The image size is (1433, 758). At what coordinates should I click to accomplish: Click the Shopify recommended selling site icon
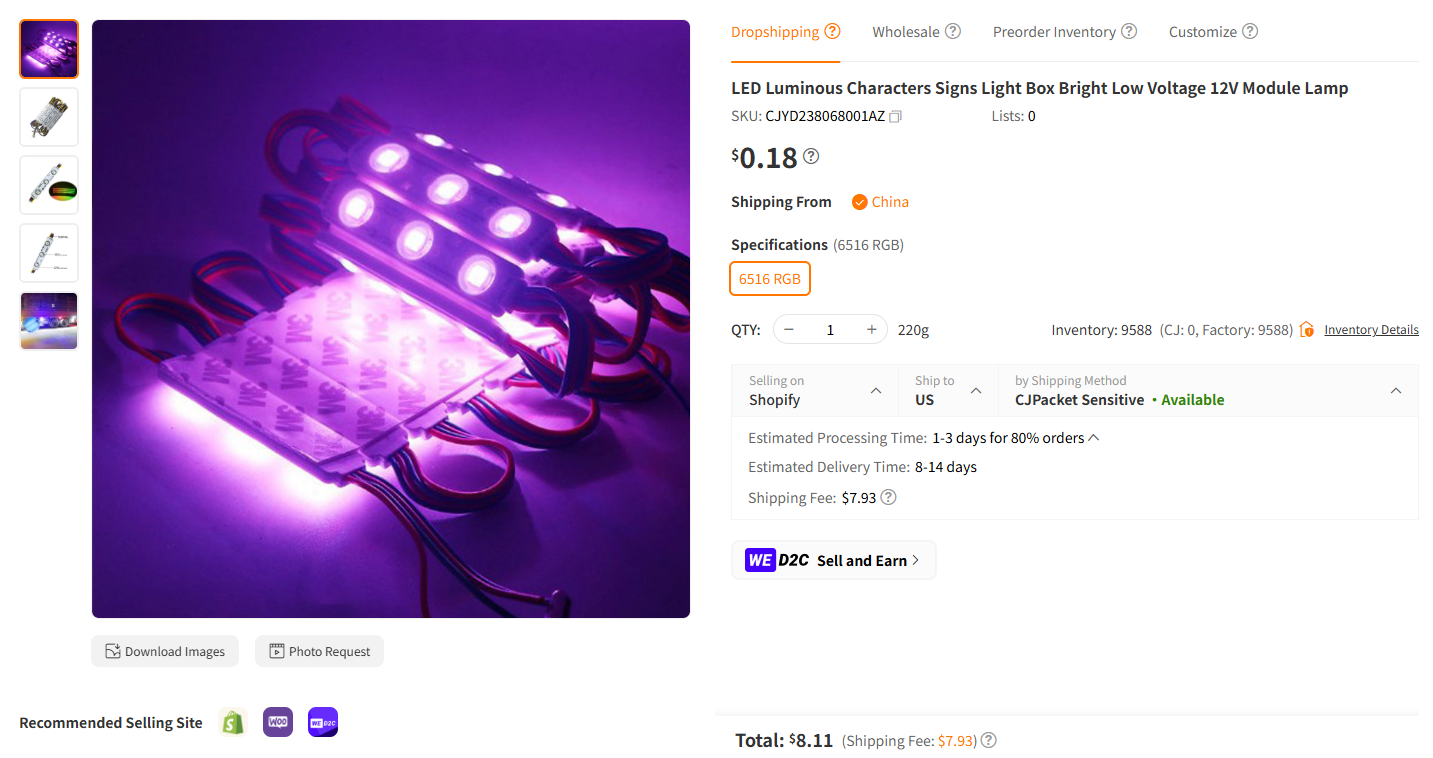click(x=233, y=722)
